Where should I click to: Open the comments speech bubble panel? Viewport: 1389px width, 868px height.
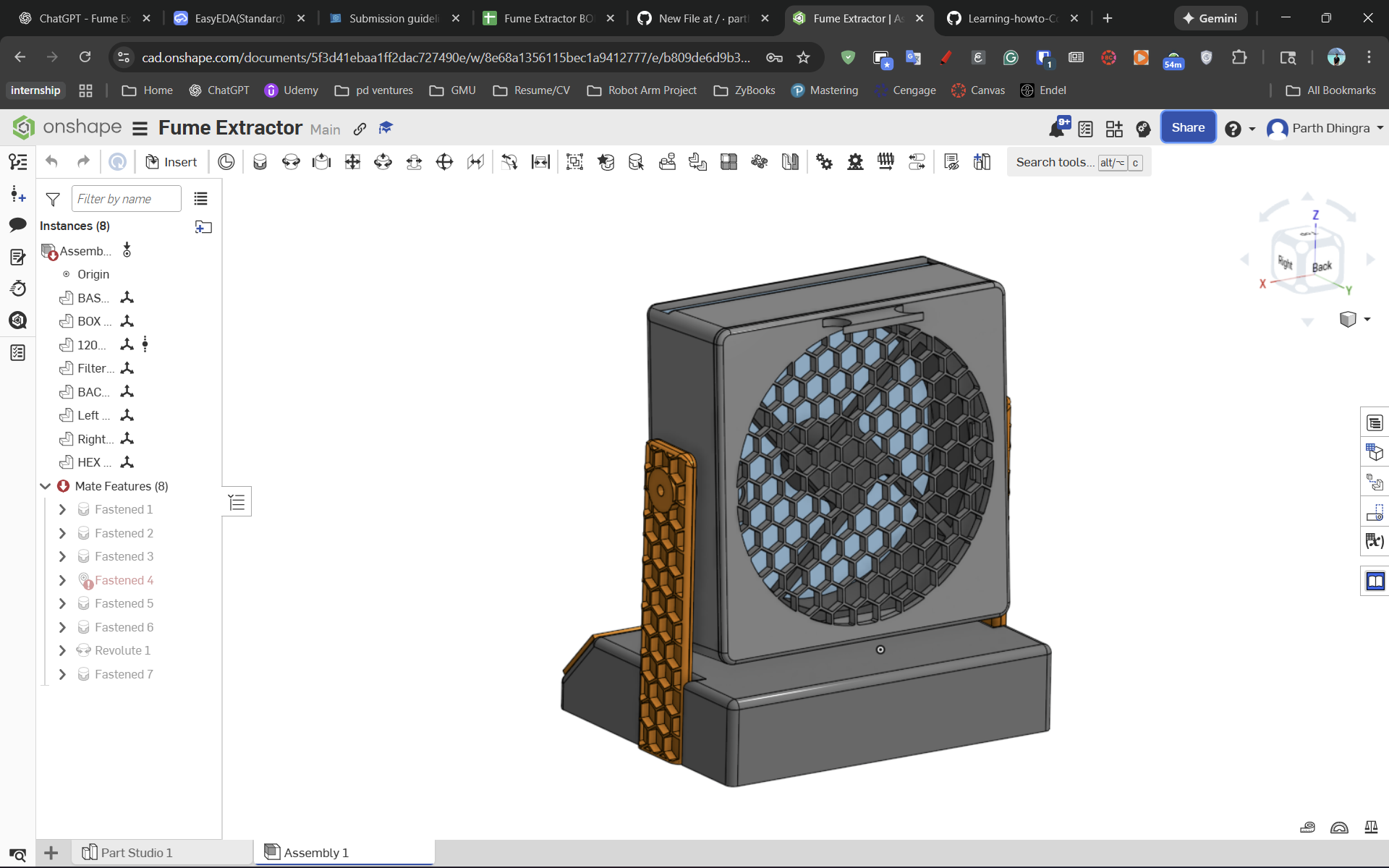pyautogui.click(x=18, y=225)
